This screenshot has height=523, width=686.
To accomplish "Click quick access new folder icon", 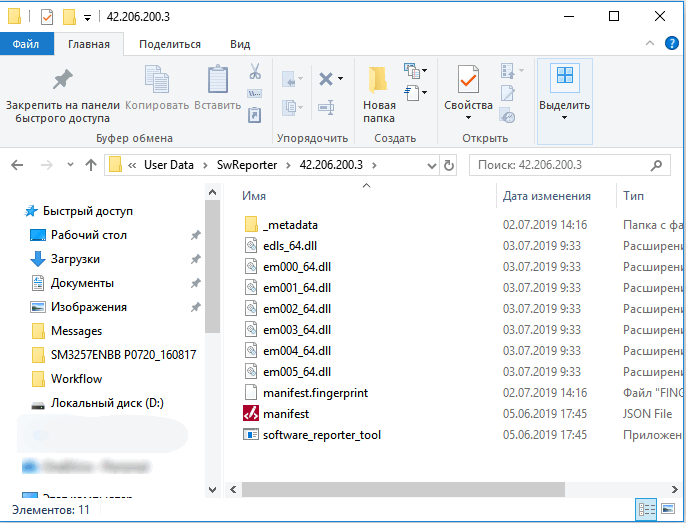I will (x=69, y=17).
